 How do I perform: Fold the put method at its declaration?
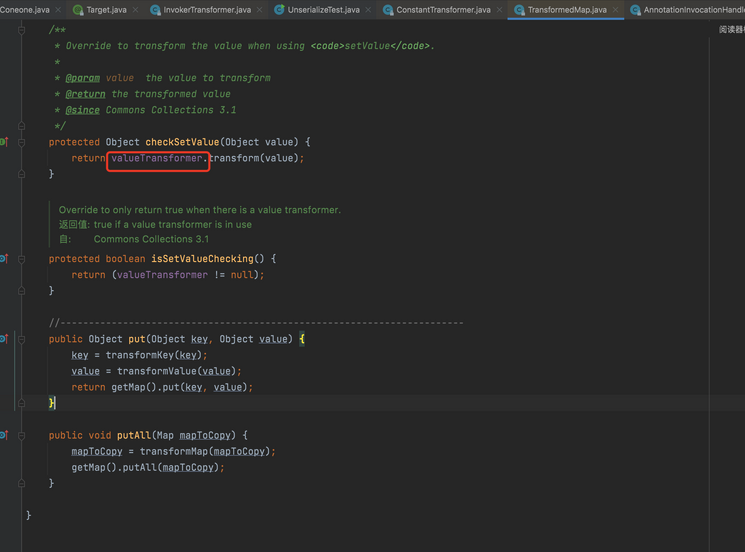[x=21, y=339]
